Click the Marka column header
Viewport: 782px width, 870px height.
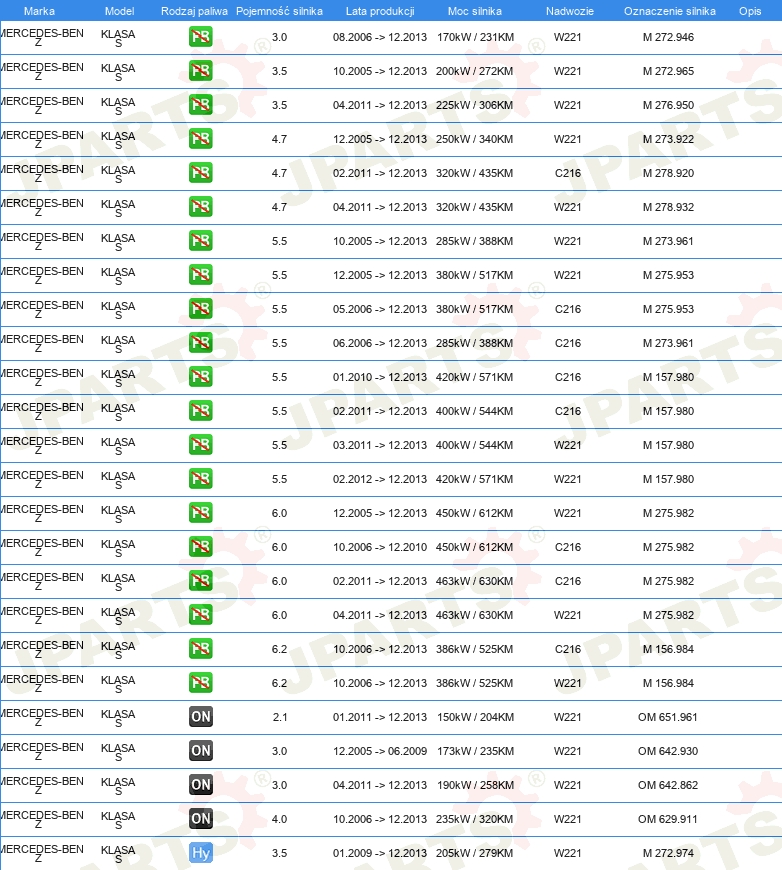click(x=39, y=11)
